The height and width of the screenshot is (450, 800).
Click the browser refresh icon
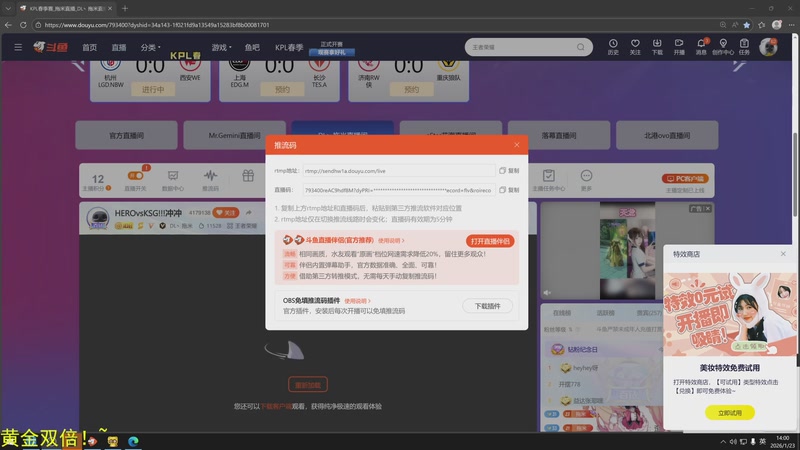(23, 24)
